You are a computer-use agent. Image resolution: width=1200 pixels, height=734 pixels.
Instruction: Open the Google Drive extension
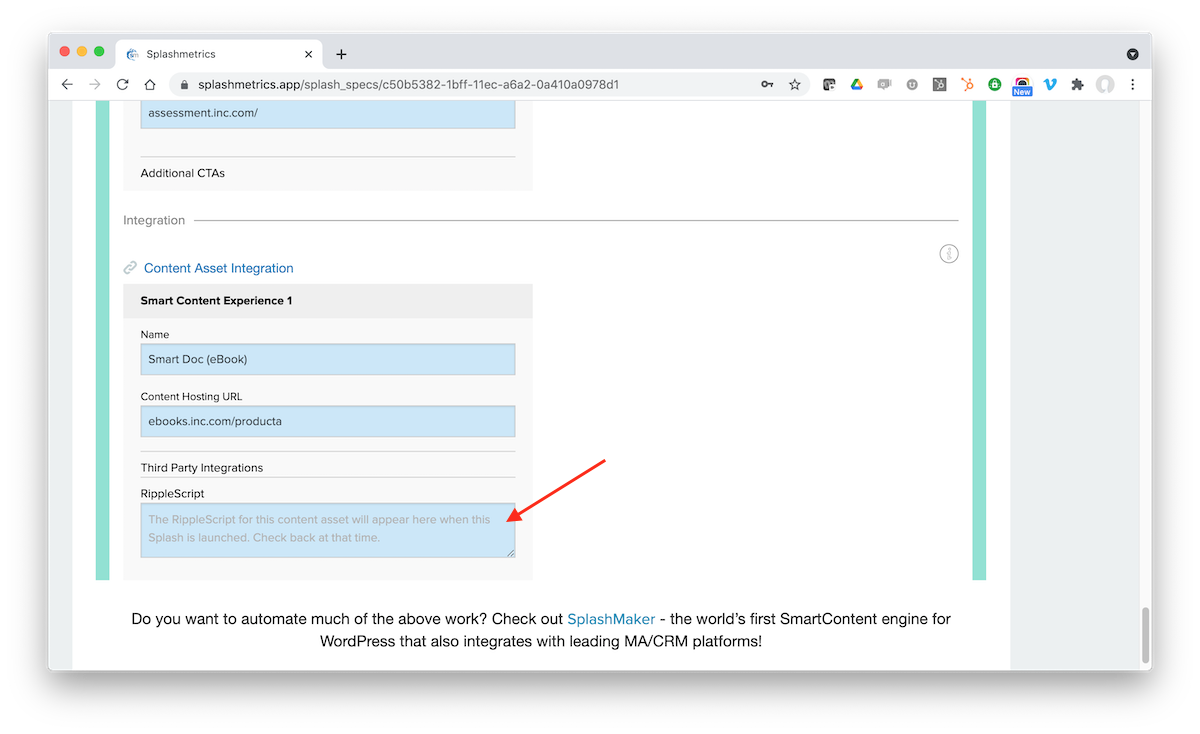pyautogui.click(x=857, y=85)
